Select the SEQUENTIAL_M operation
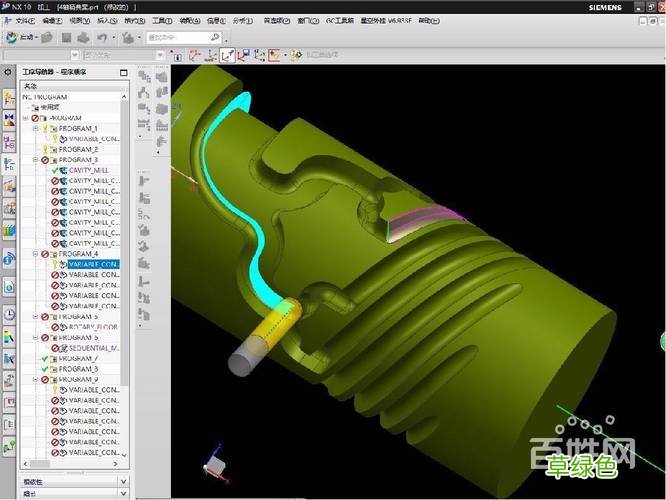 click(x=93, y=348)
